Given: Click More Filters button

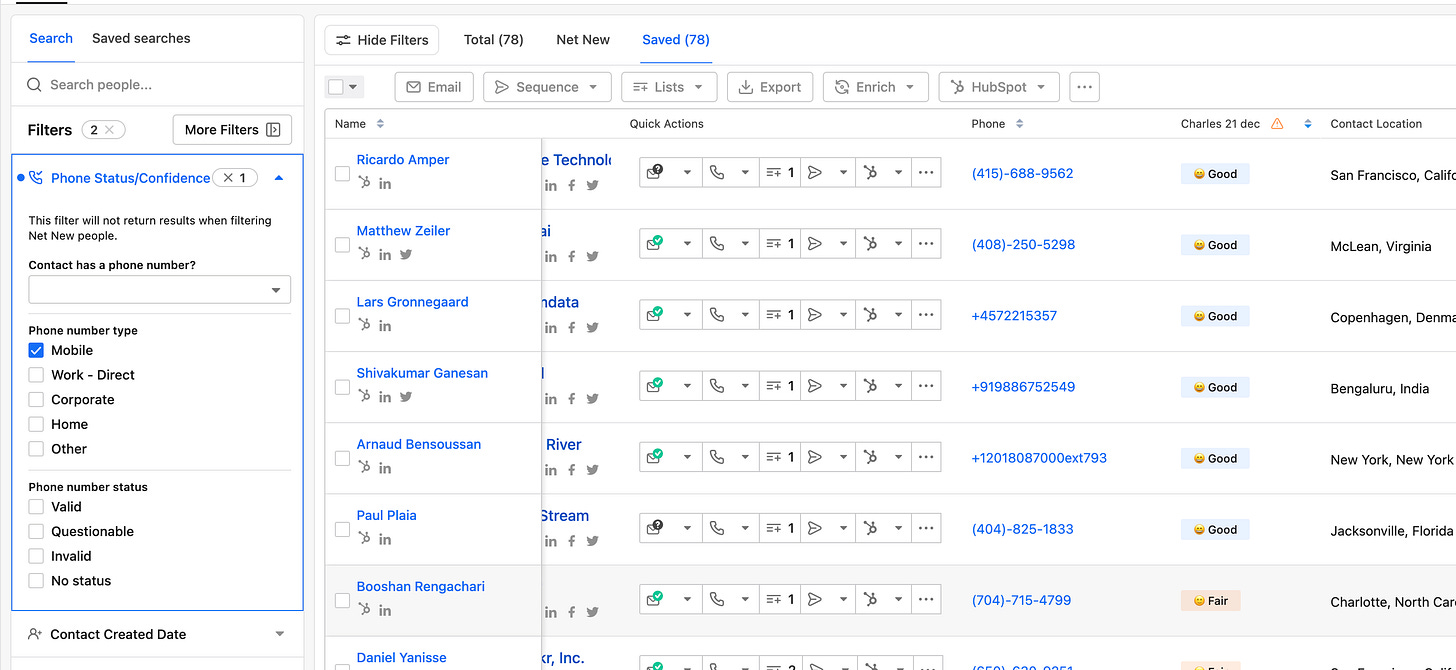Looking at the screenshot, I should point(232,130).
